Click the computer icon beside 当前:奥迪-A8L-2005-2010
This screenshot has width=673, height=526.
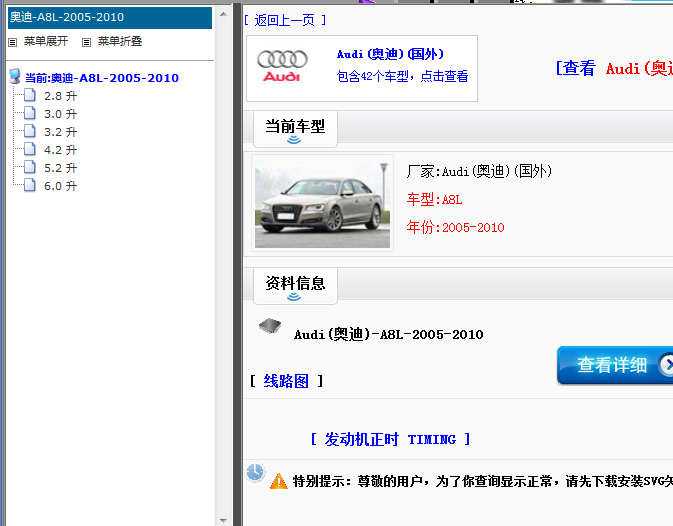coord(14,77)
